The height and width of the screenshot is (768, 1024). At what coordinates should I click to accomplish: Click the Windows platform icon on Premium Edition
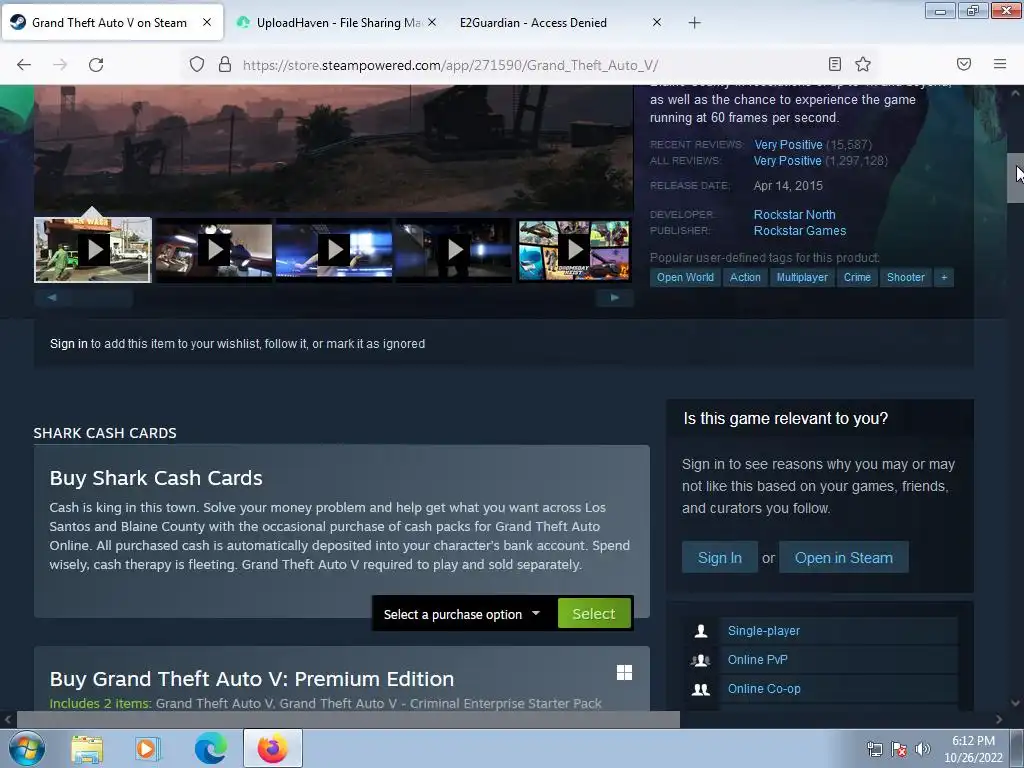pyautogui.click(x=624, y=673)
